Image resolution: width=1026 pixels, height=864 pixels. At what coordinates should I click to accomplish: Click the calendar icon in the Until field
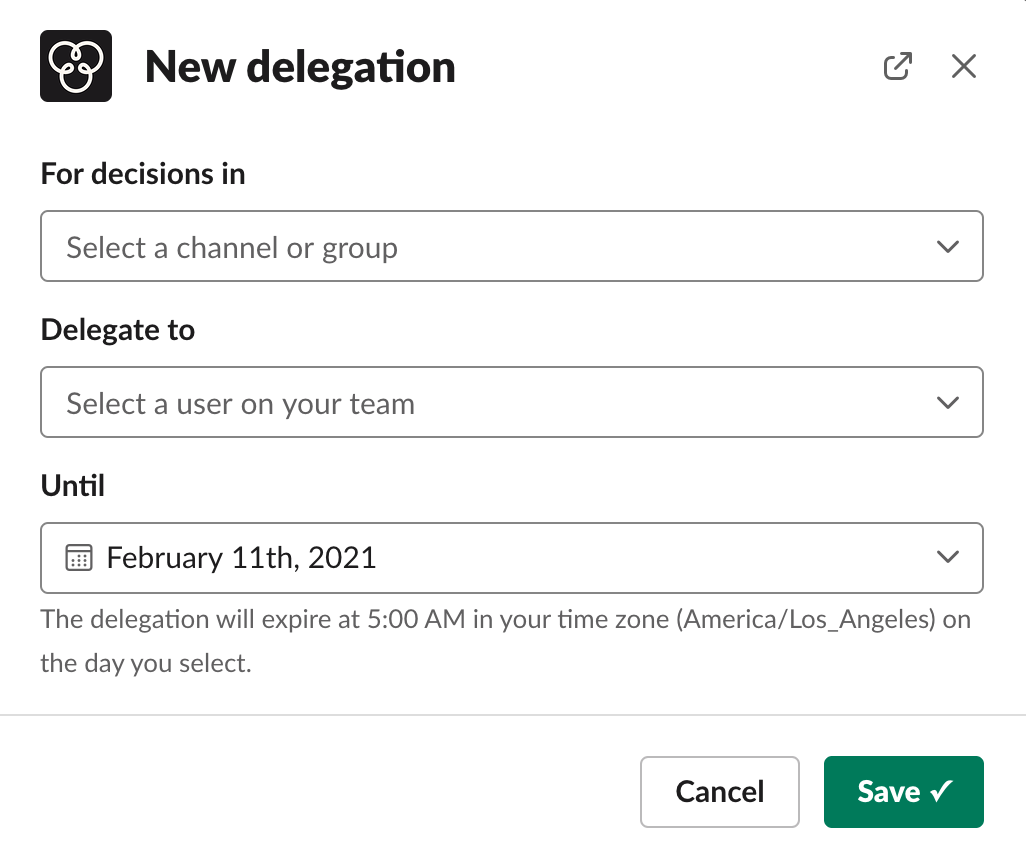pos(77,557)
